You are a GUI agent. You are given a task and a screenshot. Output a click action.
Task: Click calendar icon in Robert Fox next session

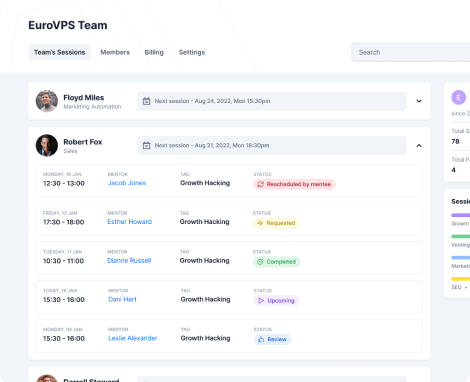(x=146, y=145)
